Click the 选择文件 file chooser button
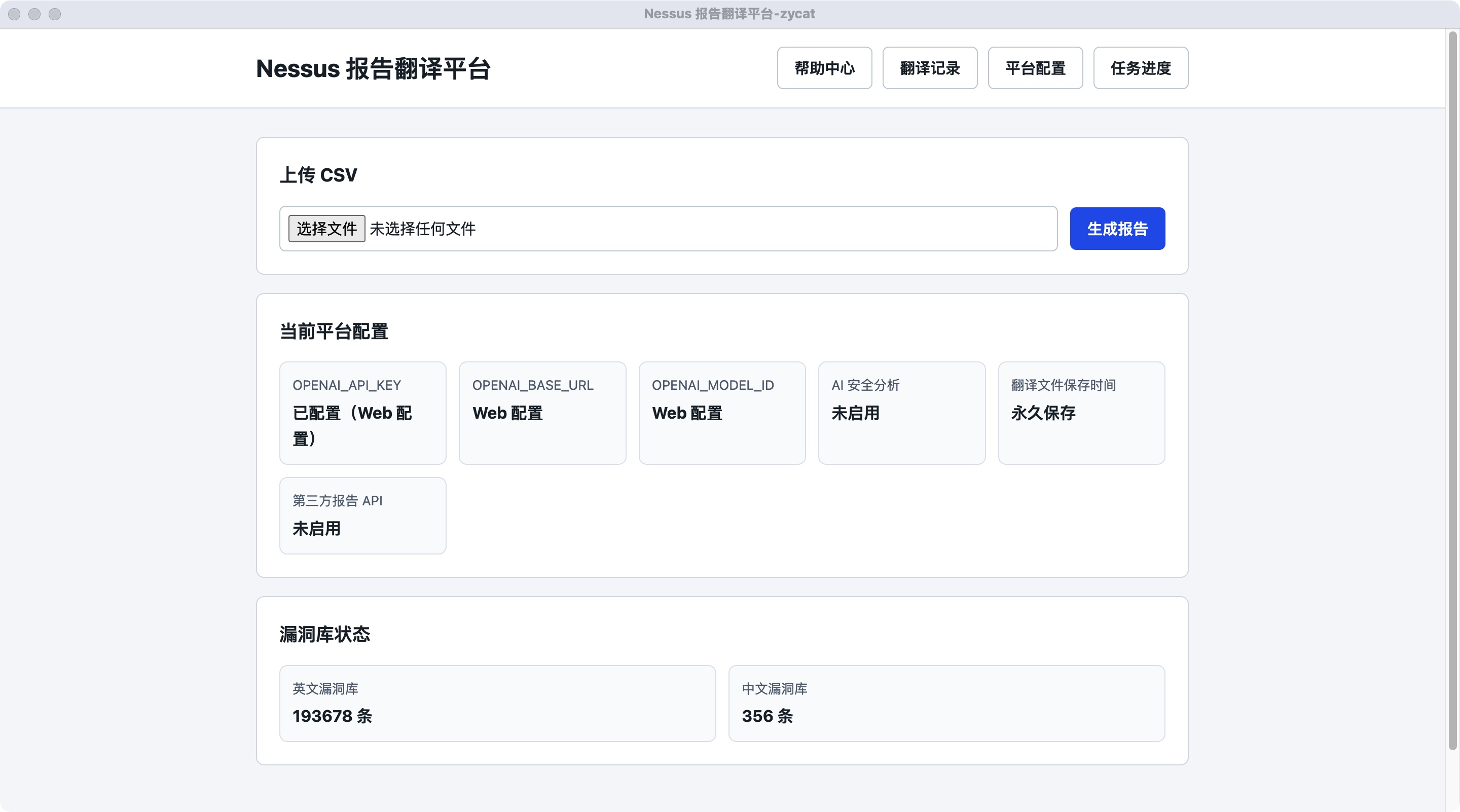 (326, 229)
